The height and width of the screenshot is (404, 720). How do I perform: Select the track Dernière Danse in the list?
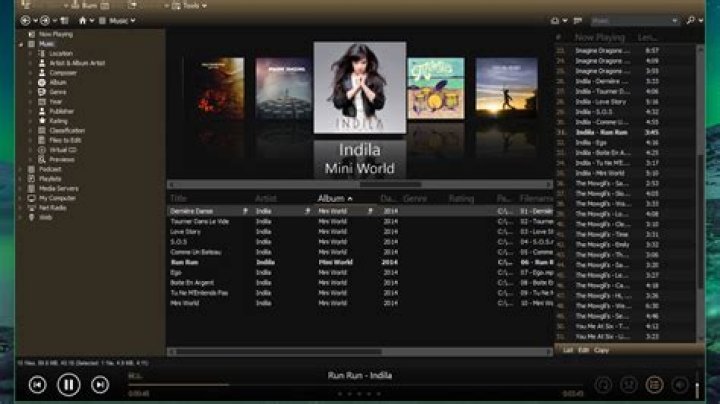(x=190, y=212)
